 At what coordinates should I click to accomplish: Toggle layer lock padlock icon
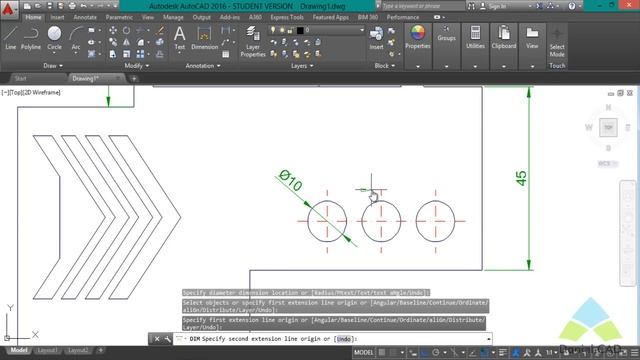[x=290, y=30]
